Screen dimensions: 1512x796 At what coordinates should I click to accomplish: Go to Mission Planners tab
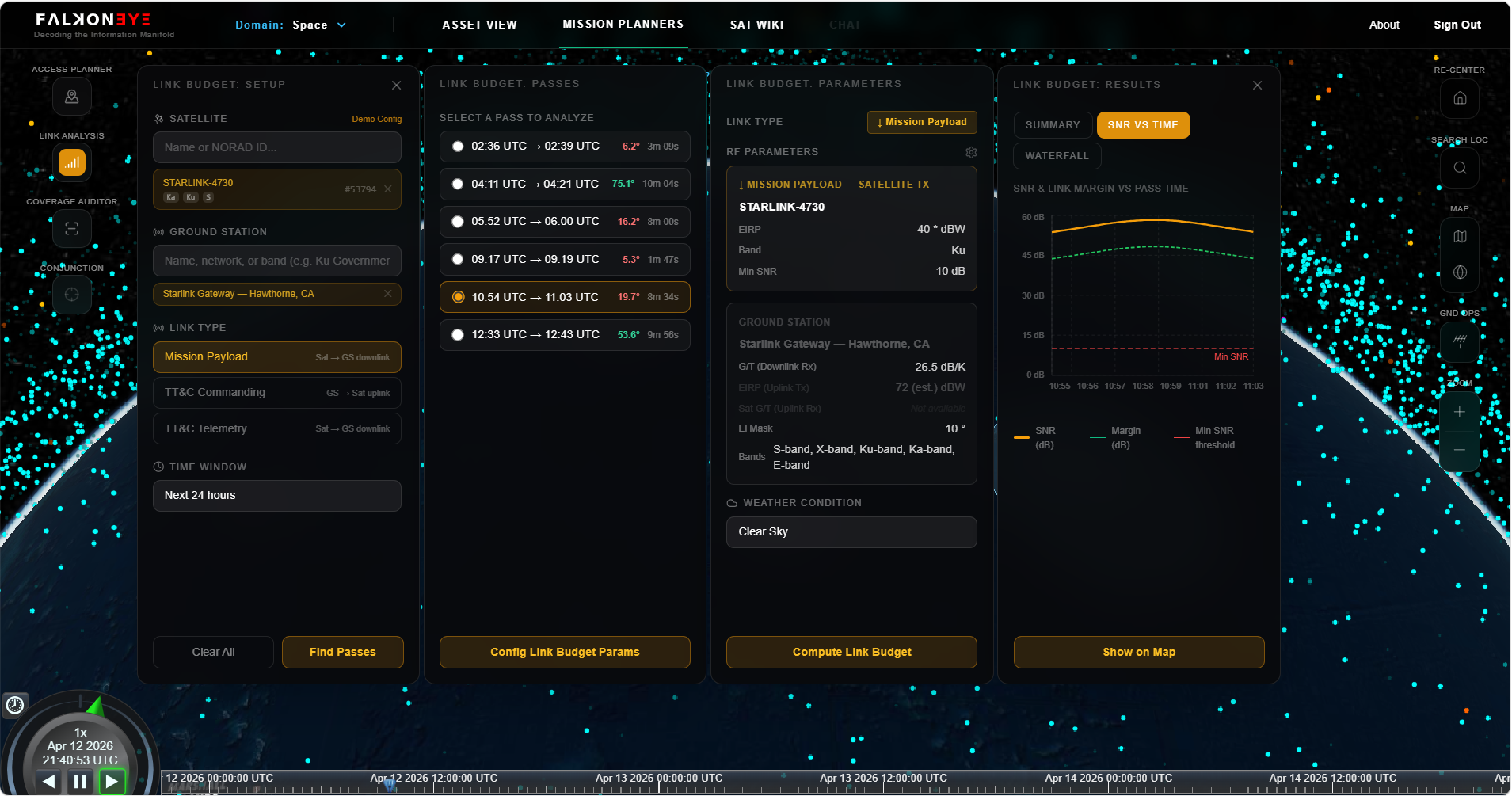623,24
